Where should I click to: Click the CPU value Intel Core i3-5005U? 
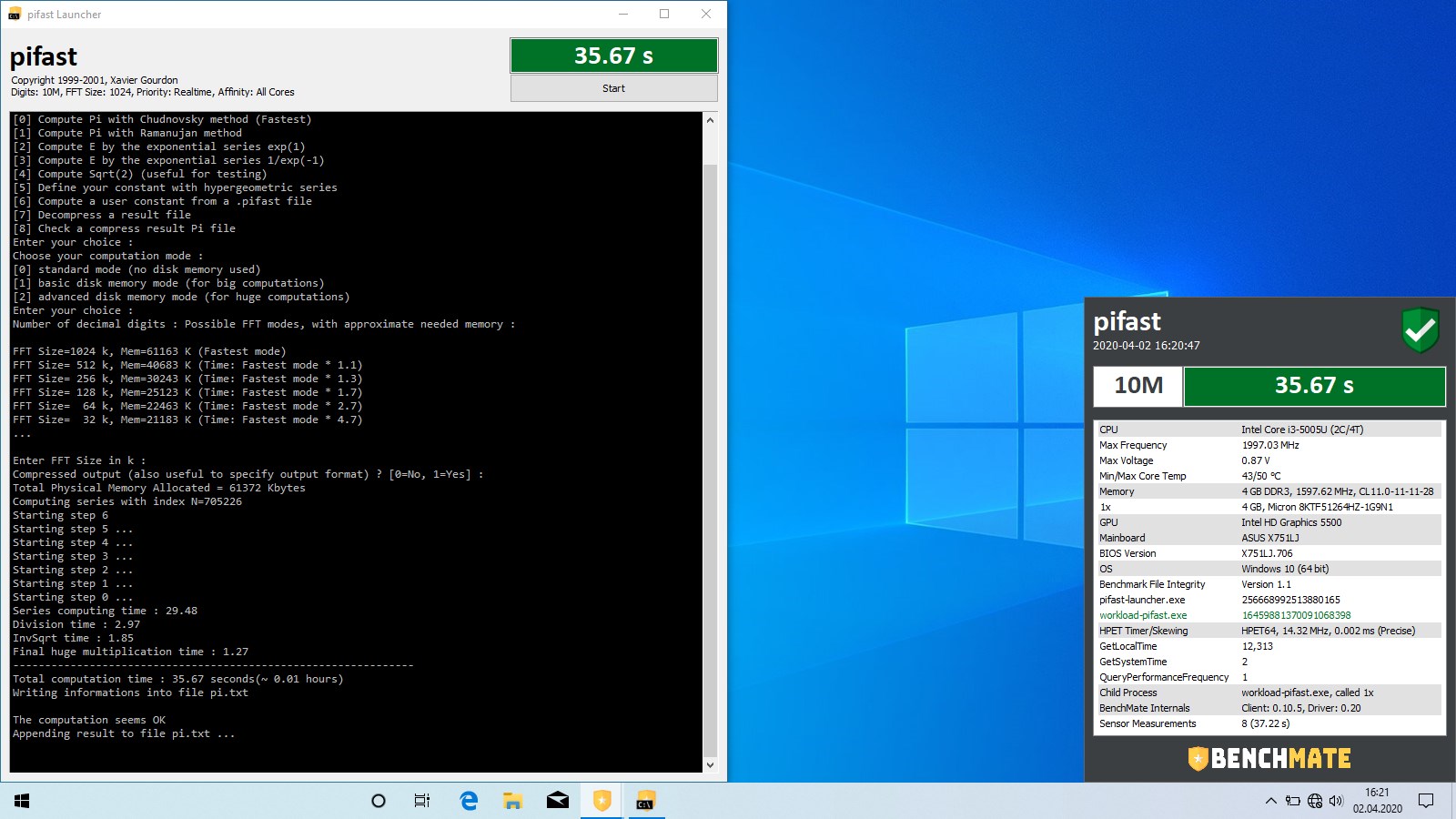[1302, 430]
